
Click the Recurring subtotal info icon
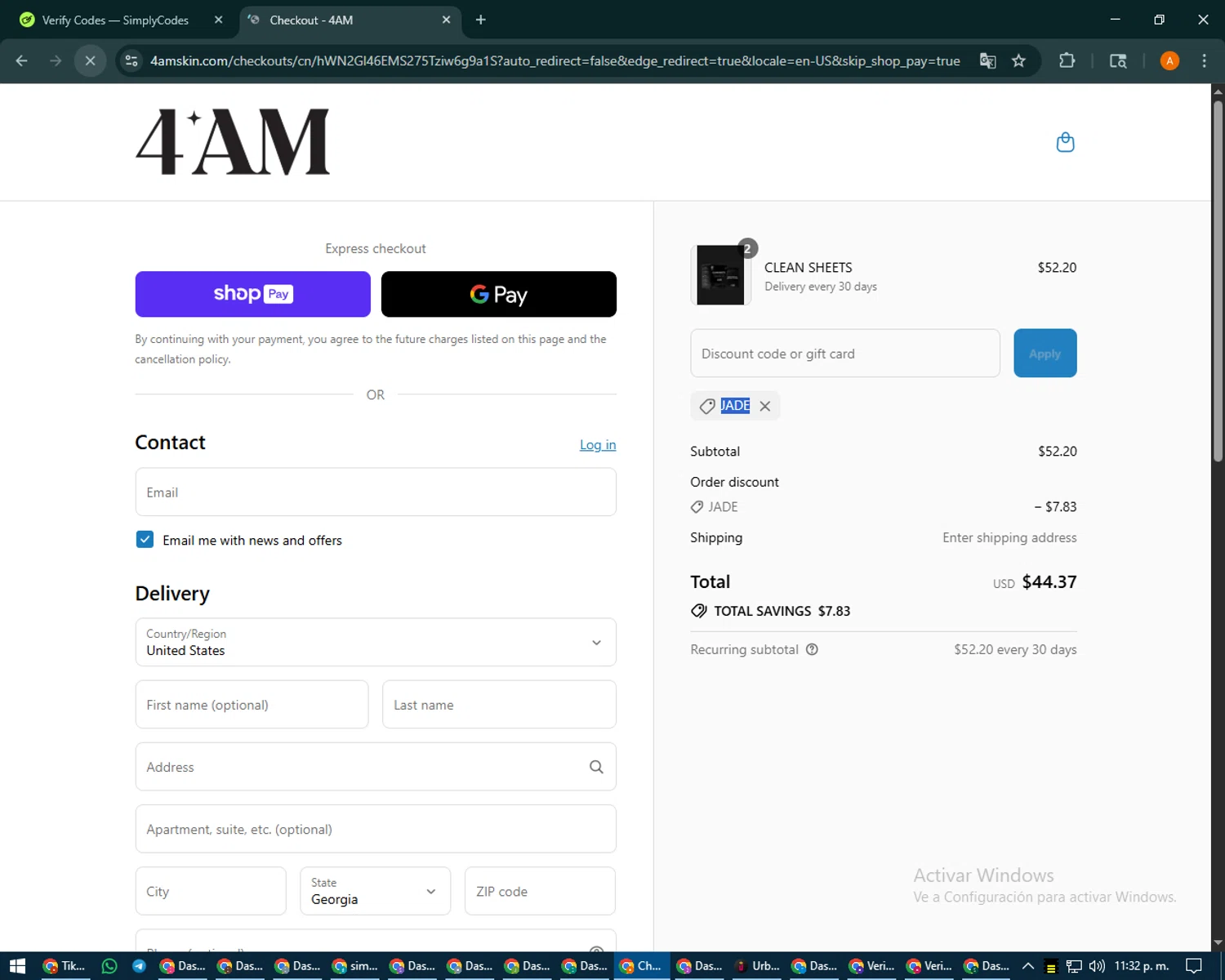pos(812,649)
